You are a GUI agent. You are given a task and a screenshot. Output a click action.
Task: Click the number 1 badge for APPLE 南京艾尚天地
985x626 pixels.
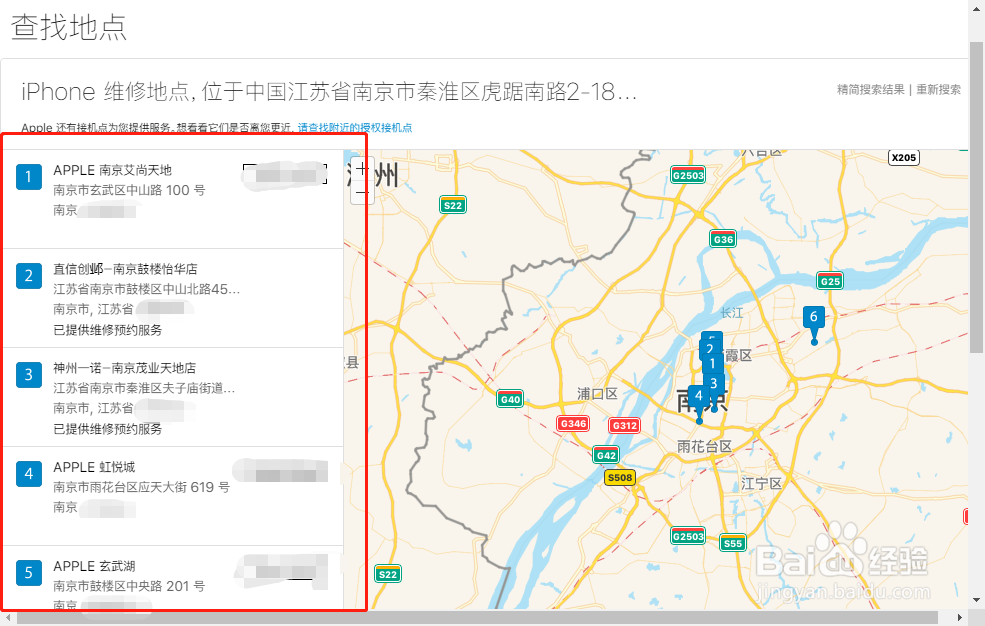[x=29, y=177]
